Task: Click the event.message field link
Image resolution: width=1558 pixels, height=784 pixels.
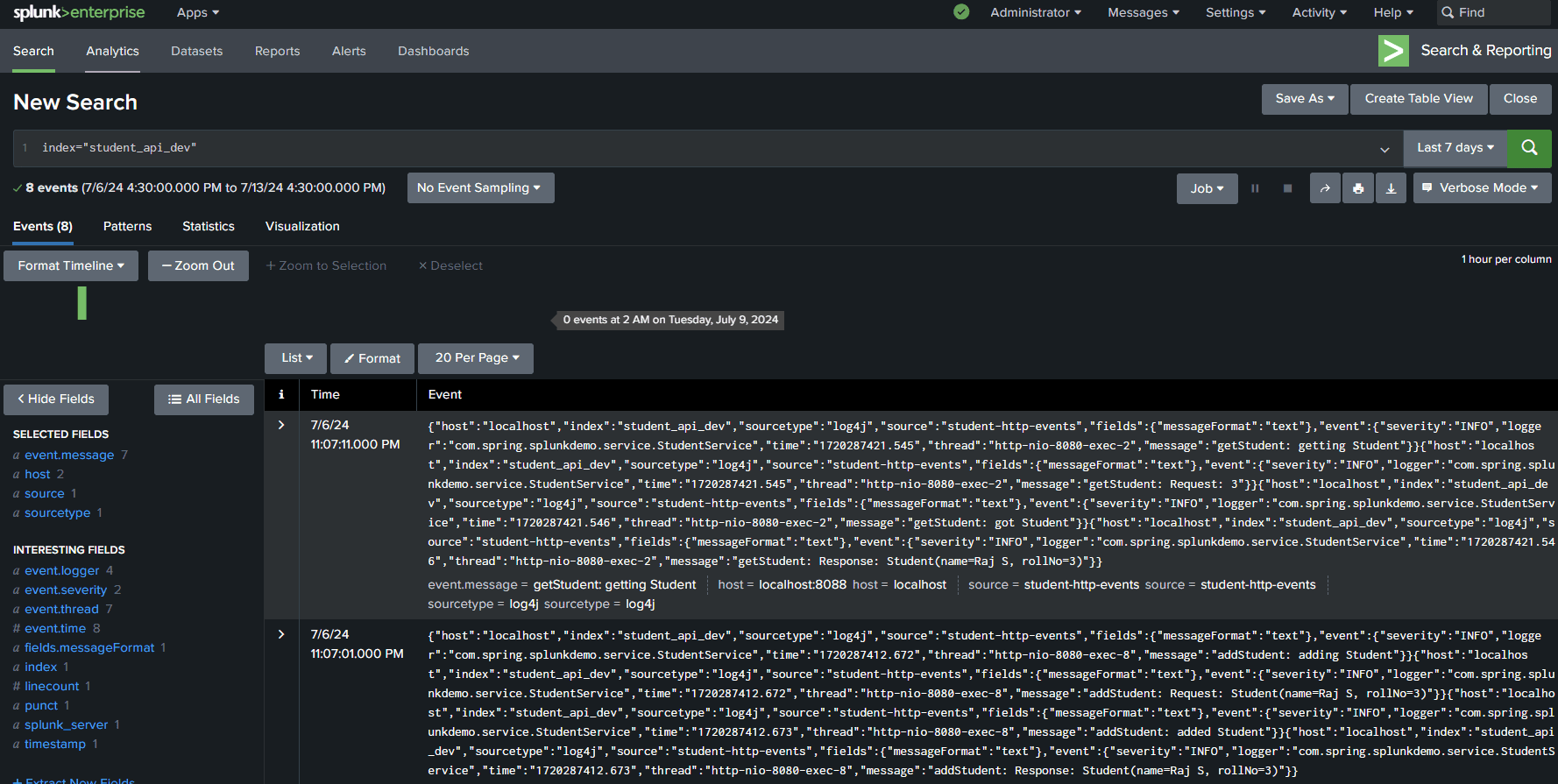Action: [x=69, y=455]
